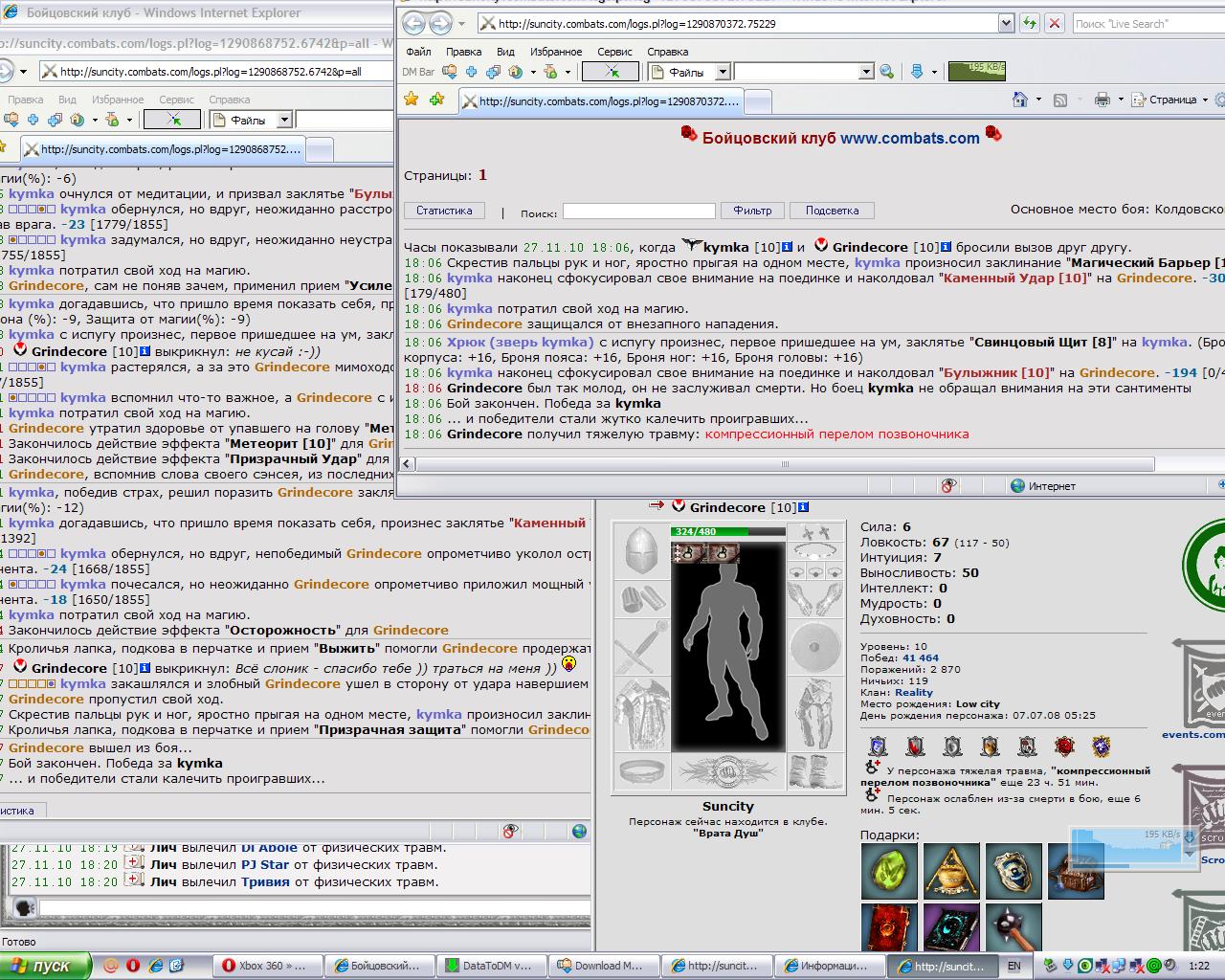Open the green gem gift under Подарки
The height and width of the screenshot is (980, 1225).
point(889,871)
